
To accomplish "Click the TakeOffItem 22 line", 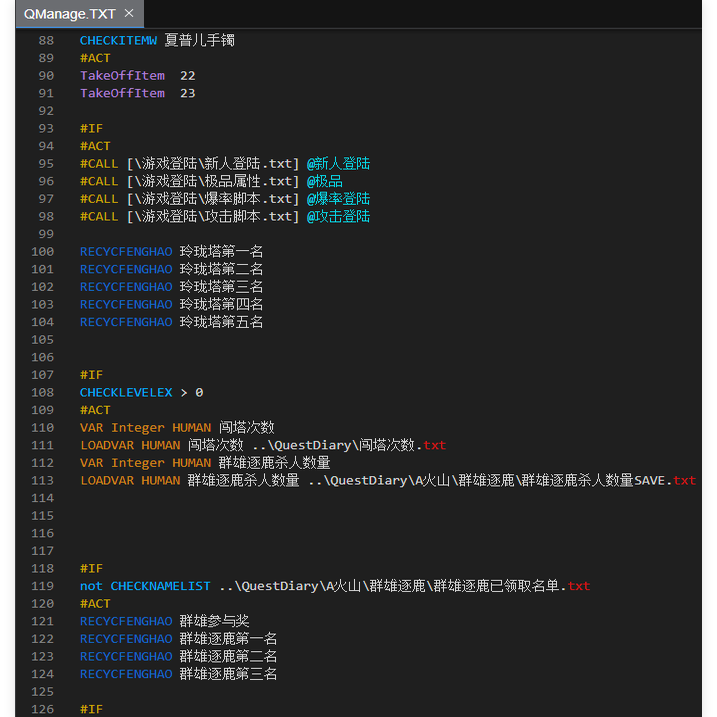I will (x=137, y=76).
